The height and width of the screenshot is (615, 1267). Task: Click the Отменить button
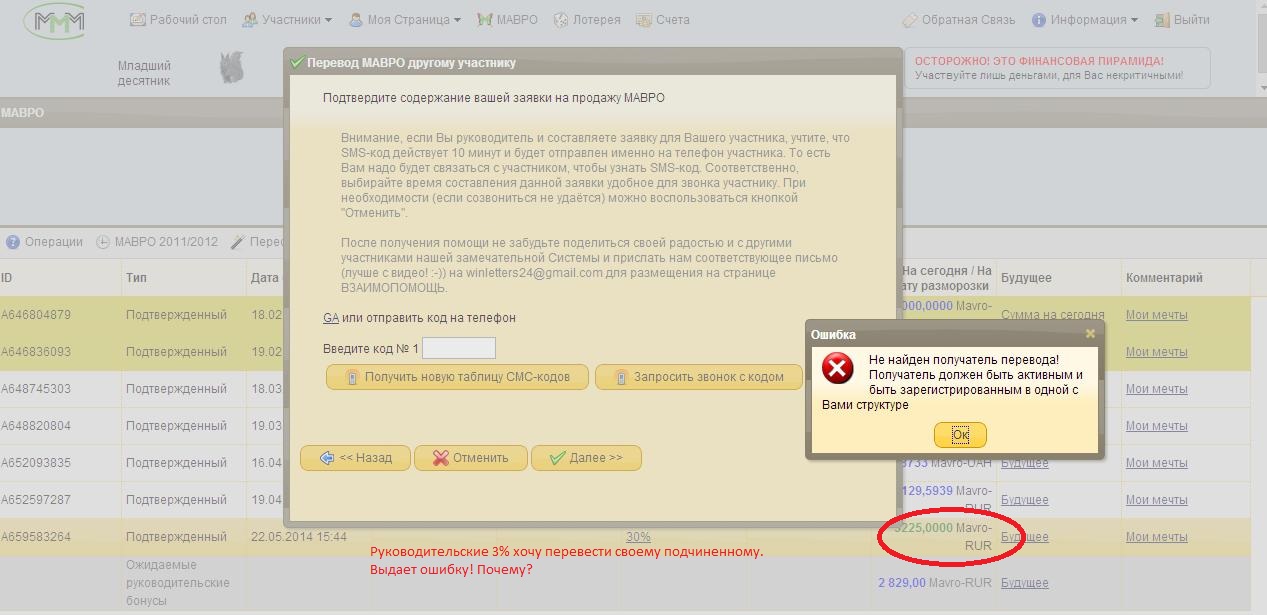[x=470, y=458]
